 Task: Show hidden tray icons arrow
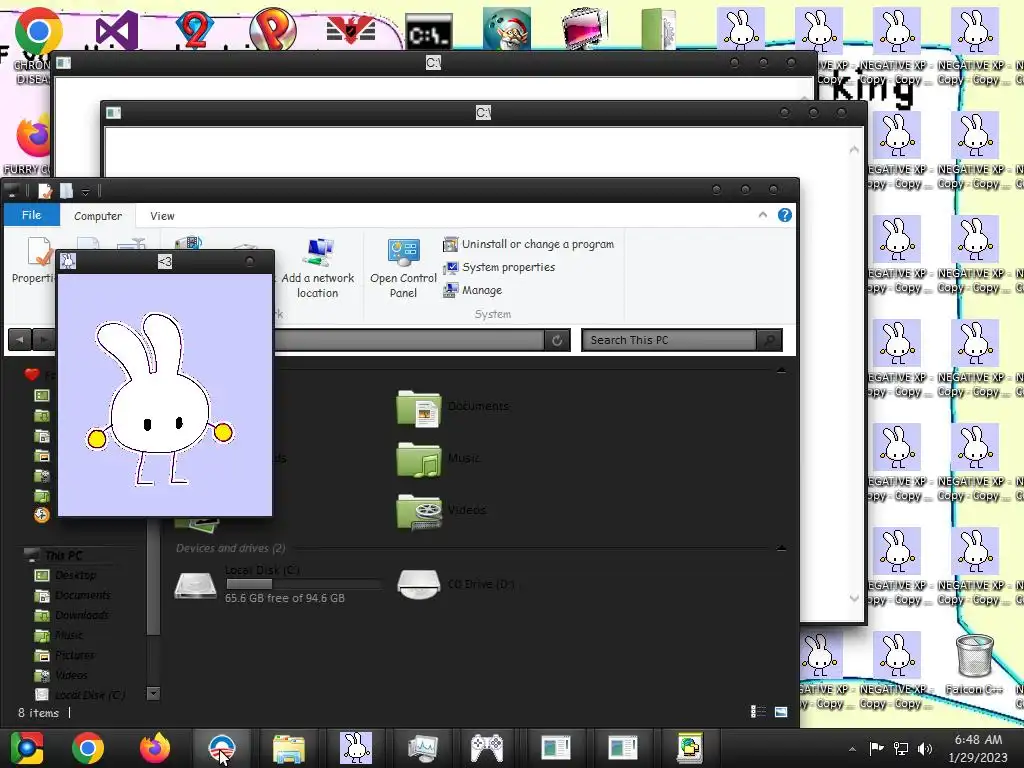click(852, 749)
